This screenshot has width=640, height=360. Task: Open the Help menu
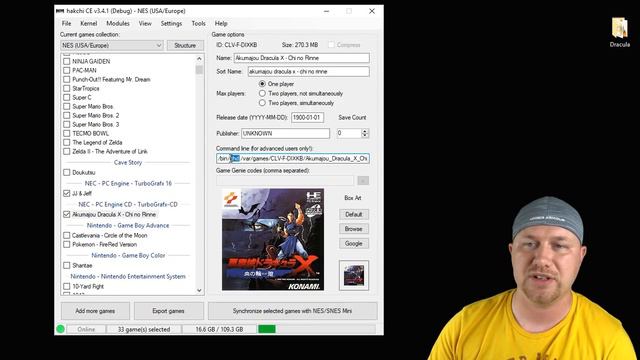coord(221,24)
